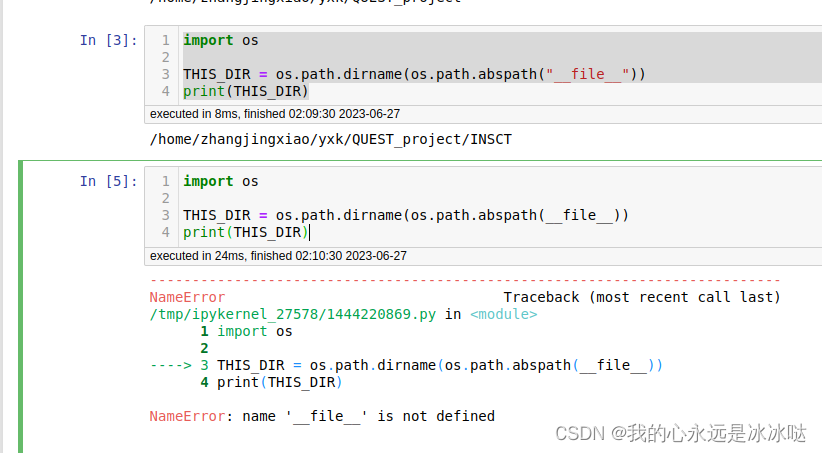
Task: Click the red NameError traceback header
Action: pos(187,297)
